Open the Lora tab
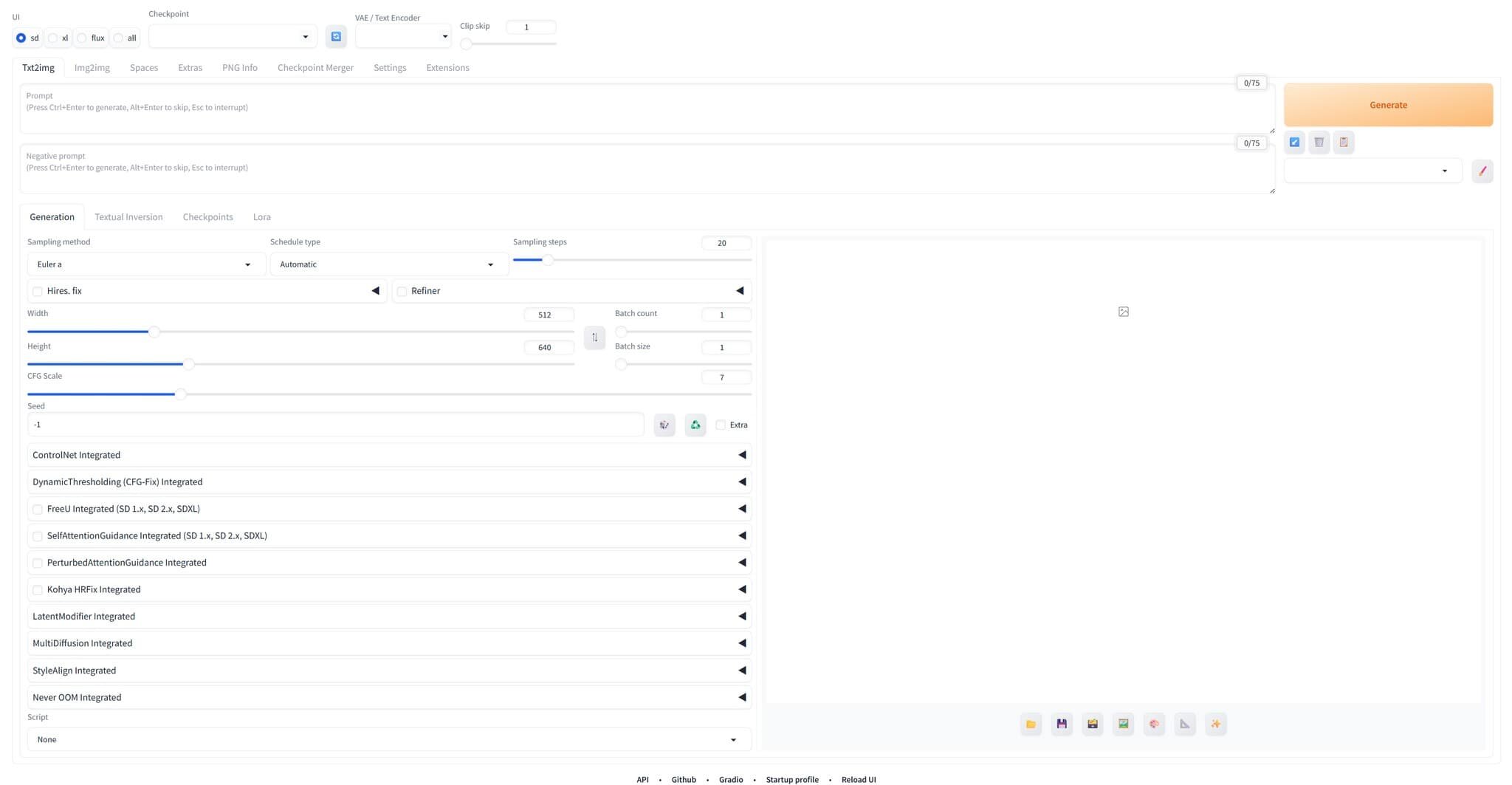The height and width of the screenshot is (785, 1512). point(261,217)
